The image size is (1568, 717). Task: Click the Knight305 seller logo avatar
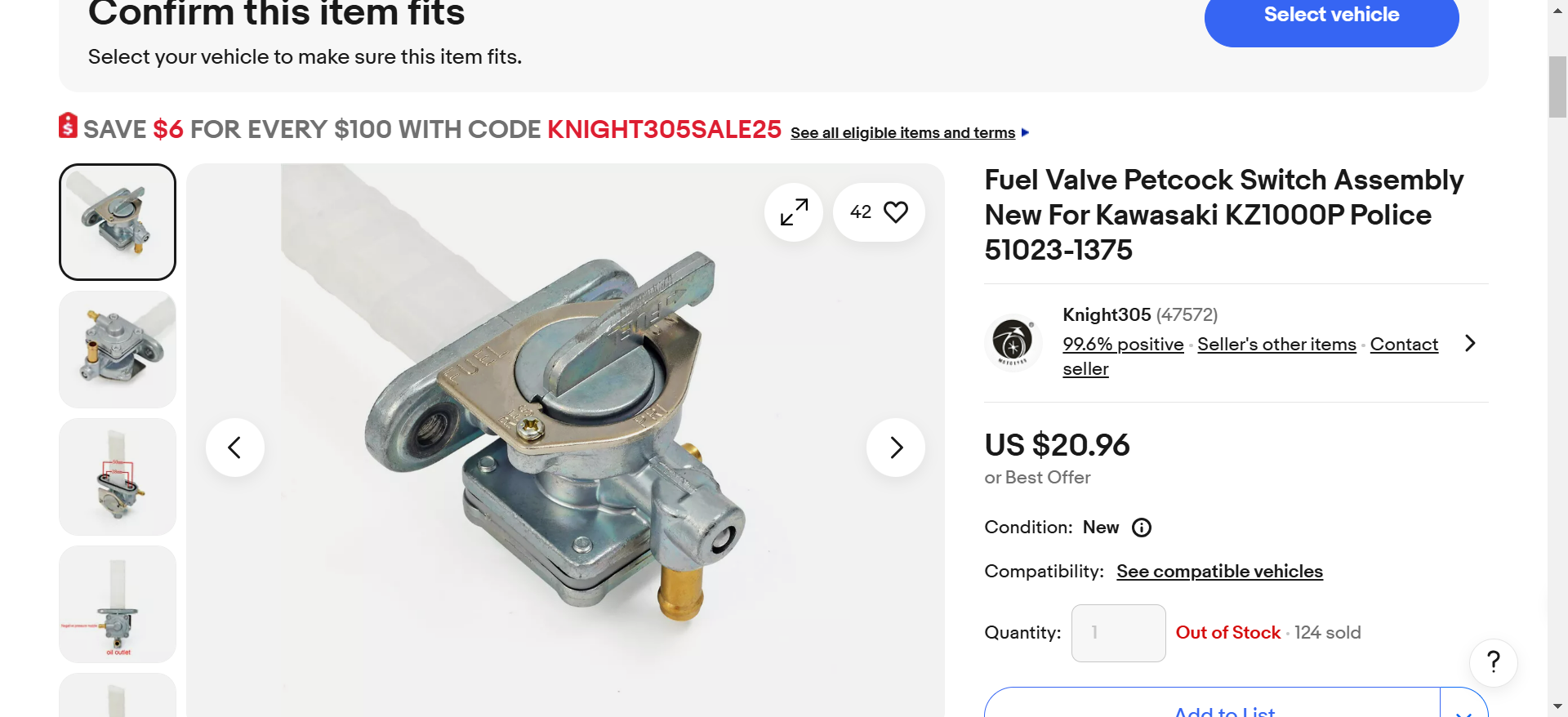1013,341
